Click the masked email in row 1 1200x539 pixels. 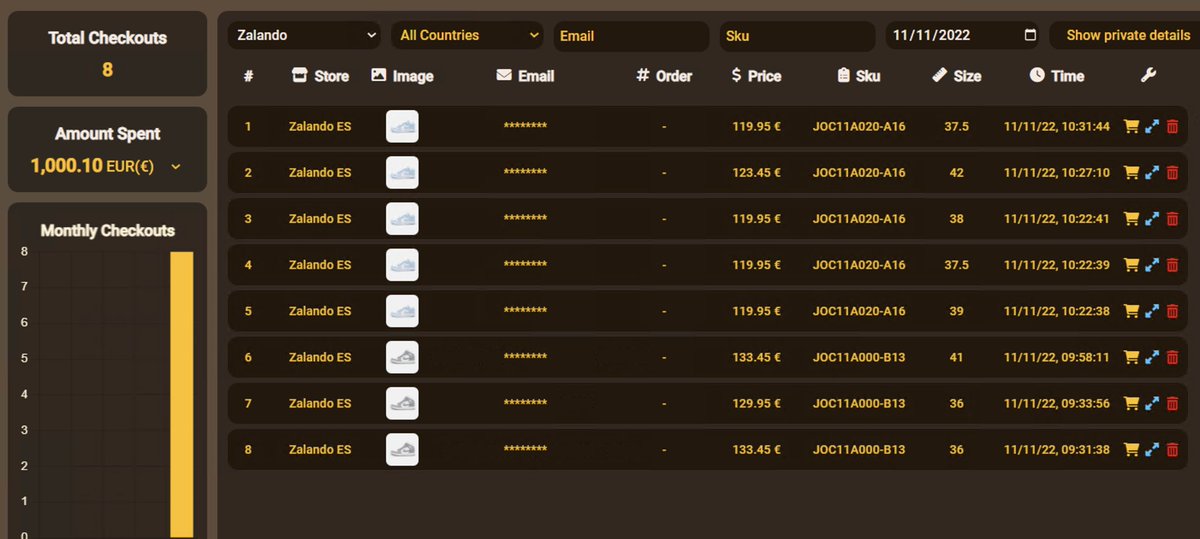pyautogui.click(x=525, y=128)
